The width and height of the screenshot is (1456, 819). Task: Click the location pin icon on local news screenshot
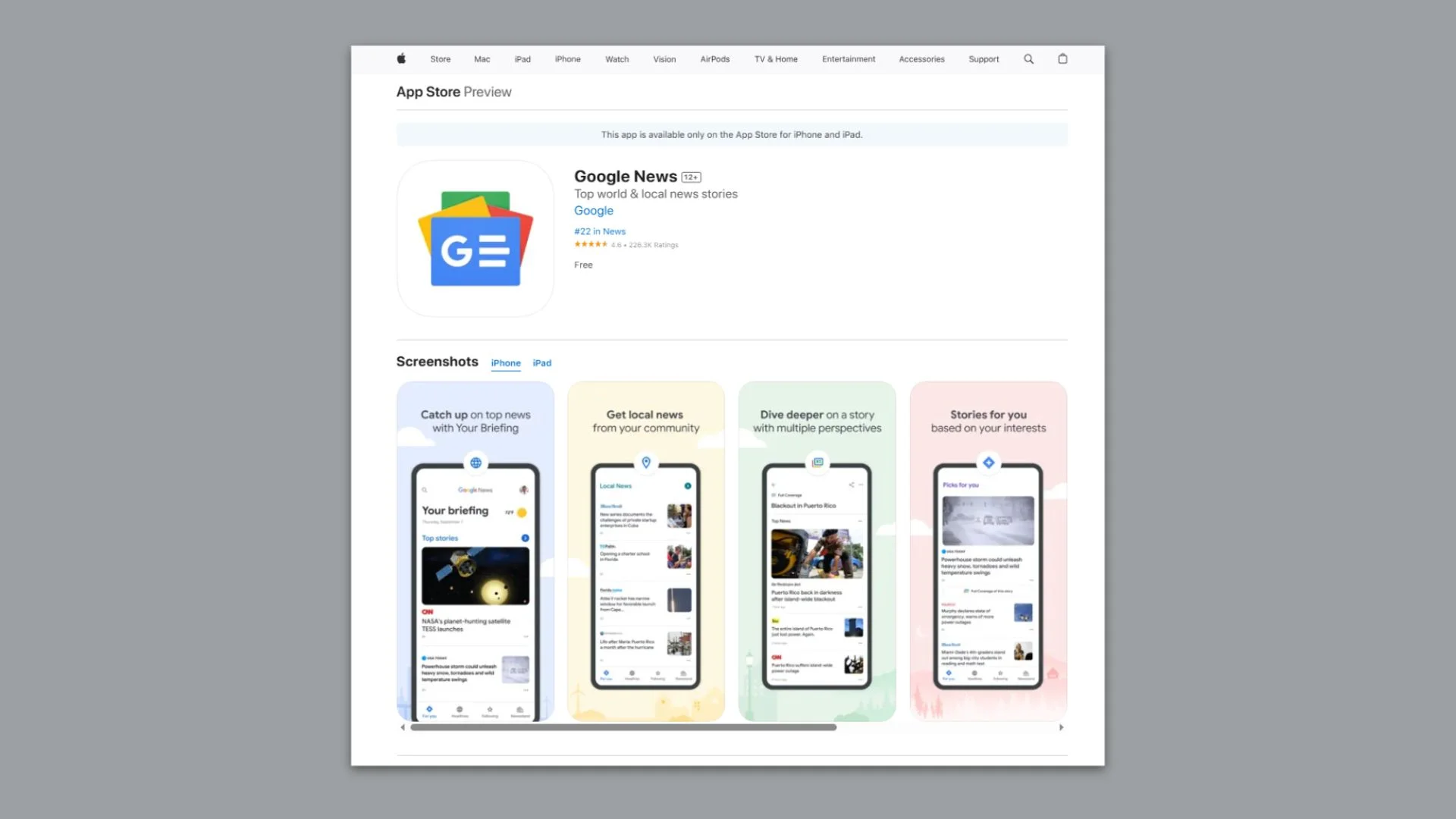[646, 463]
